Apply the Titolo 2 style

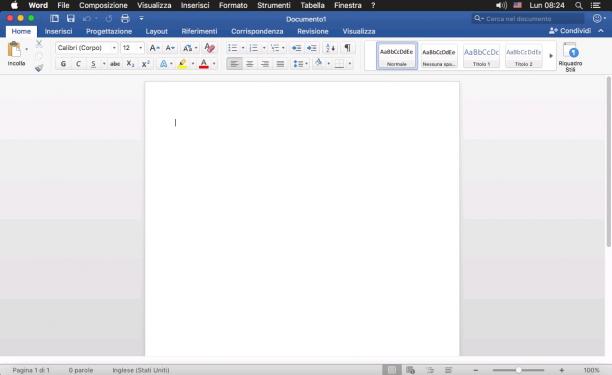click(523, 56)
